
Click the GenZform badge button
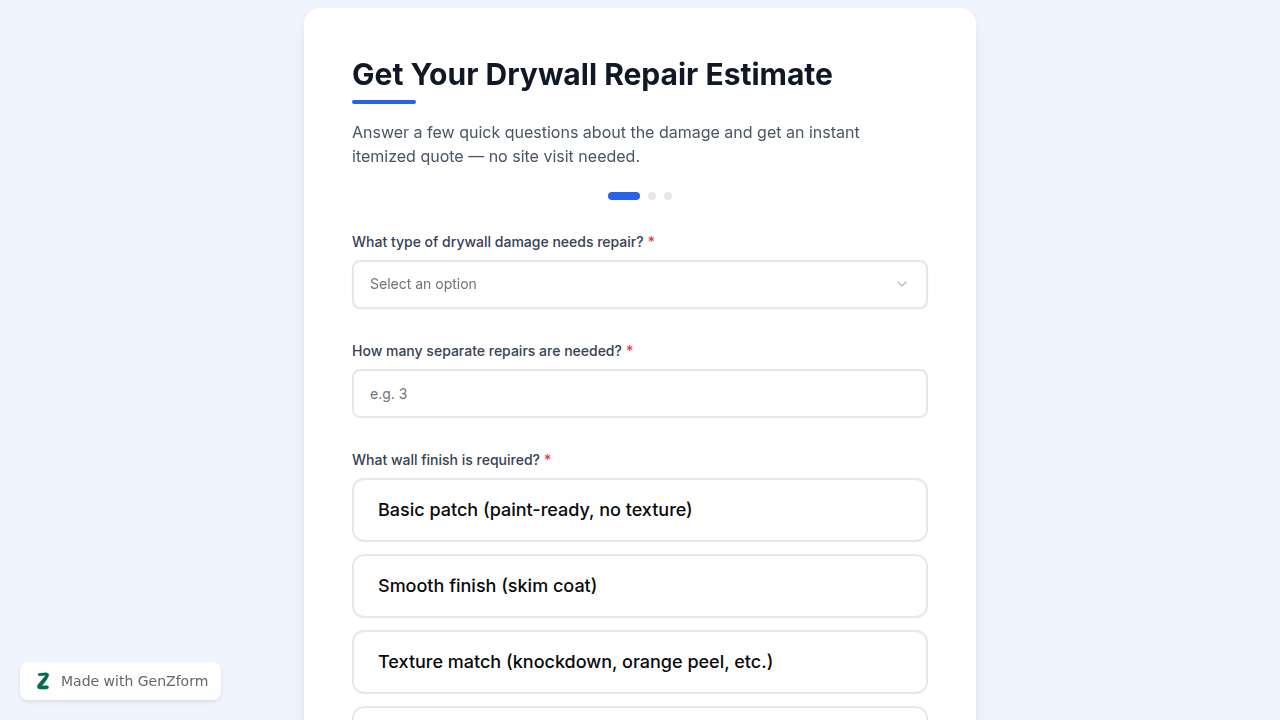click(120, 681)
